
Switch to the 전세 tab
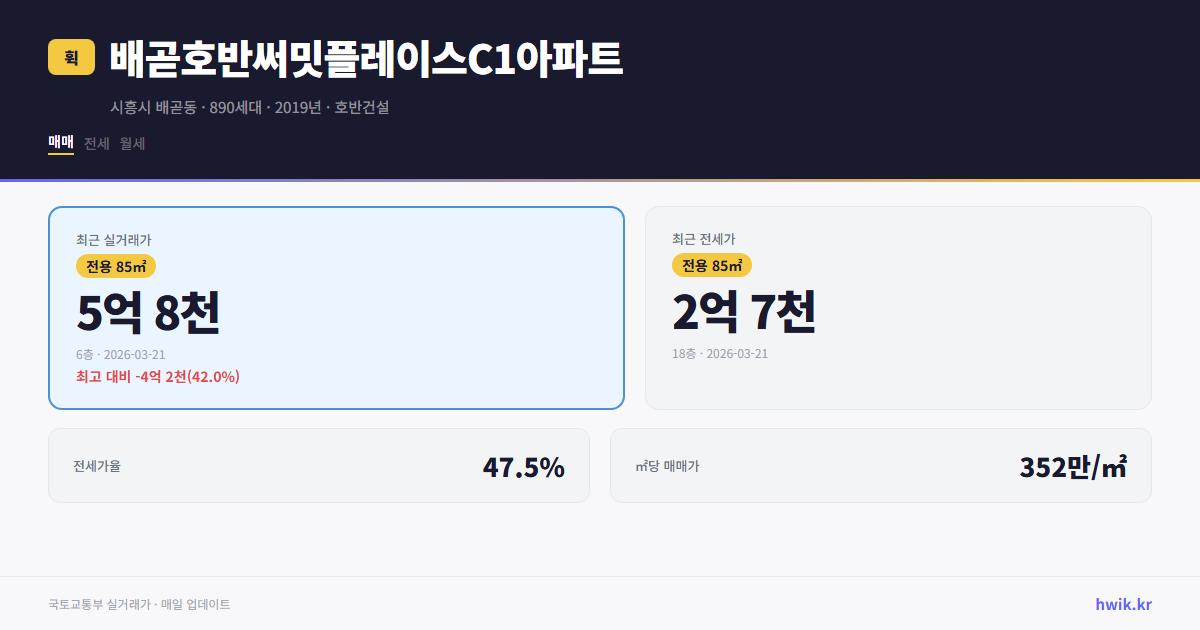point(97,143)
